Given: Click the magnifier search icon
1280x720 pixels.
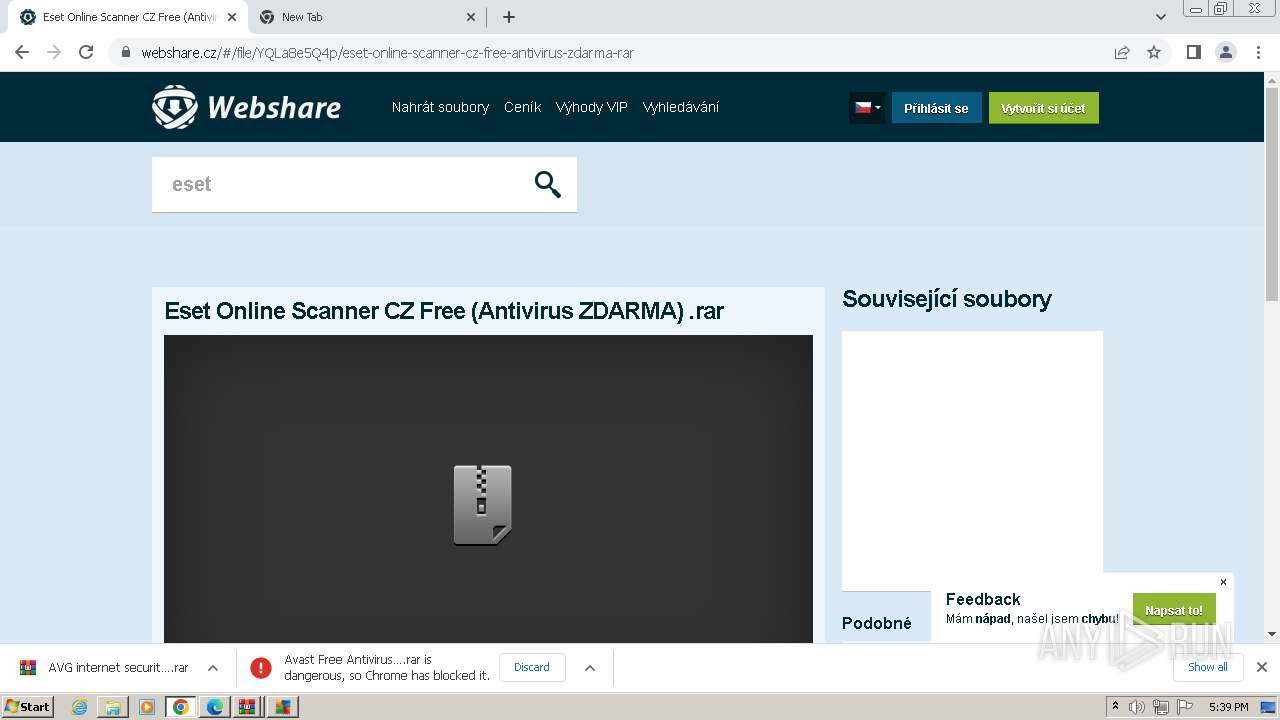Looking at the screenshot, I should (x=548, y=184).
